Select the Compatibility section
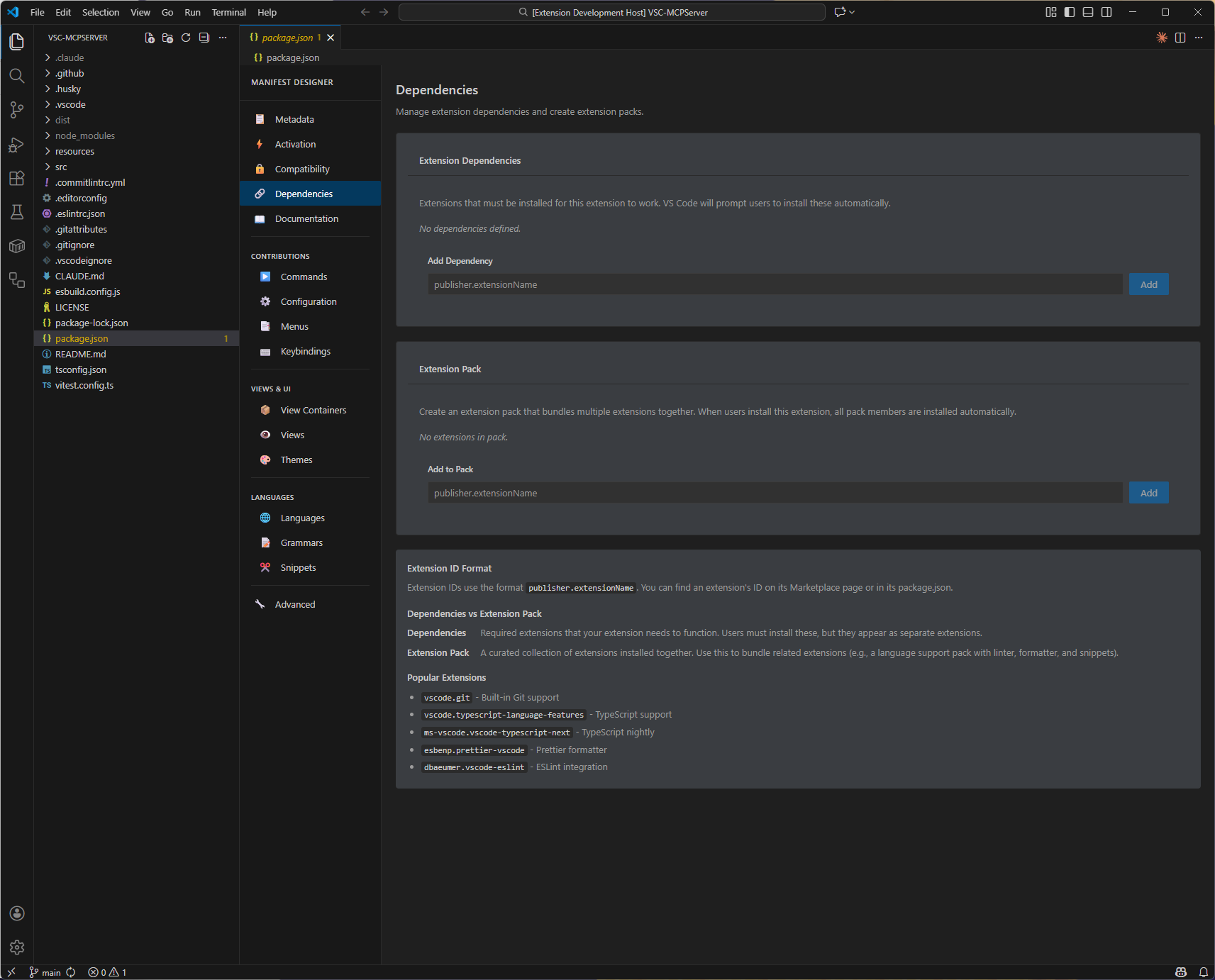Screen dimensions: 1215x980 [x=310, y=169]
